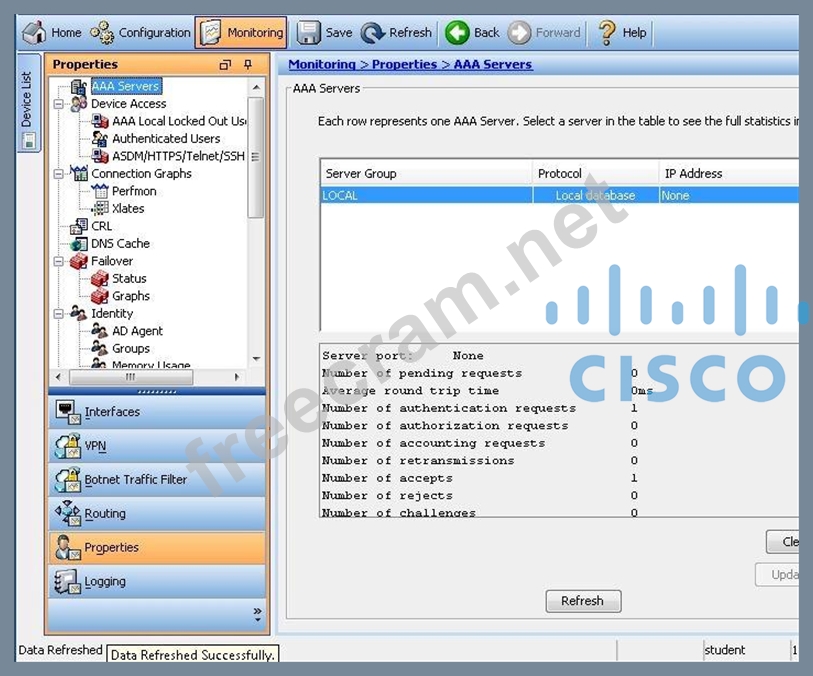Switch to the Interfaces navigation pane
This screenshot has height=676, width=813.
[x=112, y=412]
